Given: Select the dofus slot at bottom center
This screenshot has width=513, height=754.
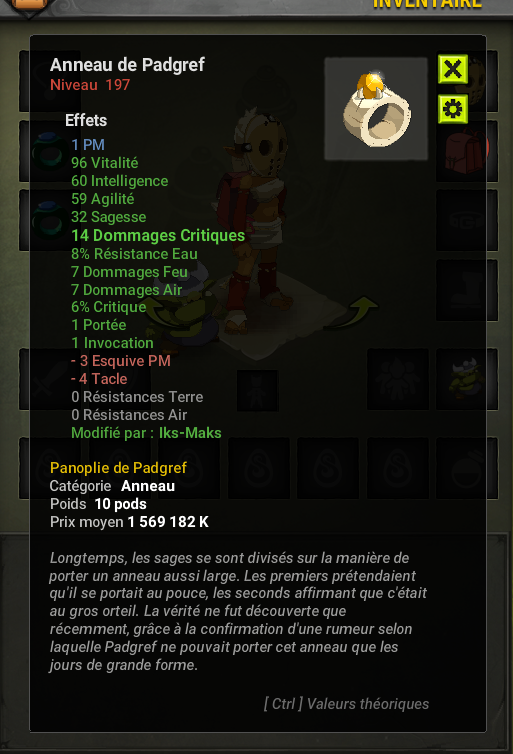Looking at the screenshot, I should click(259, 468).
